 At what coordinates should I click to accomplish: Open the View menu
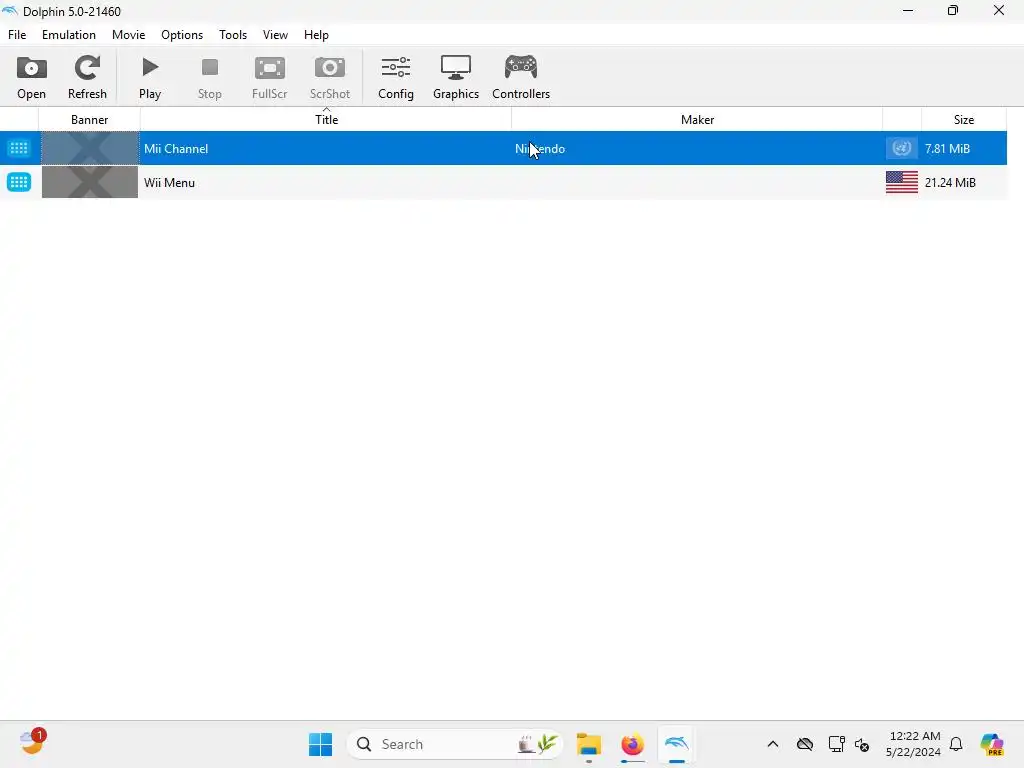276,35
